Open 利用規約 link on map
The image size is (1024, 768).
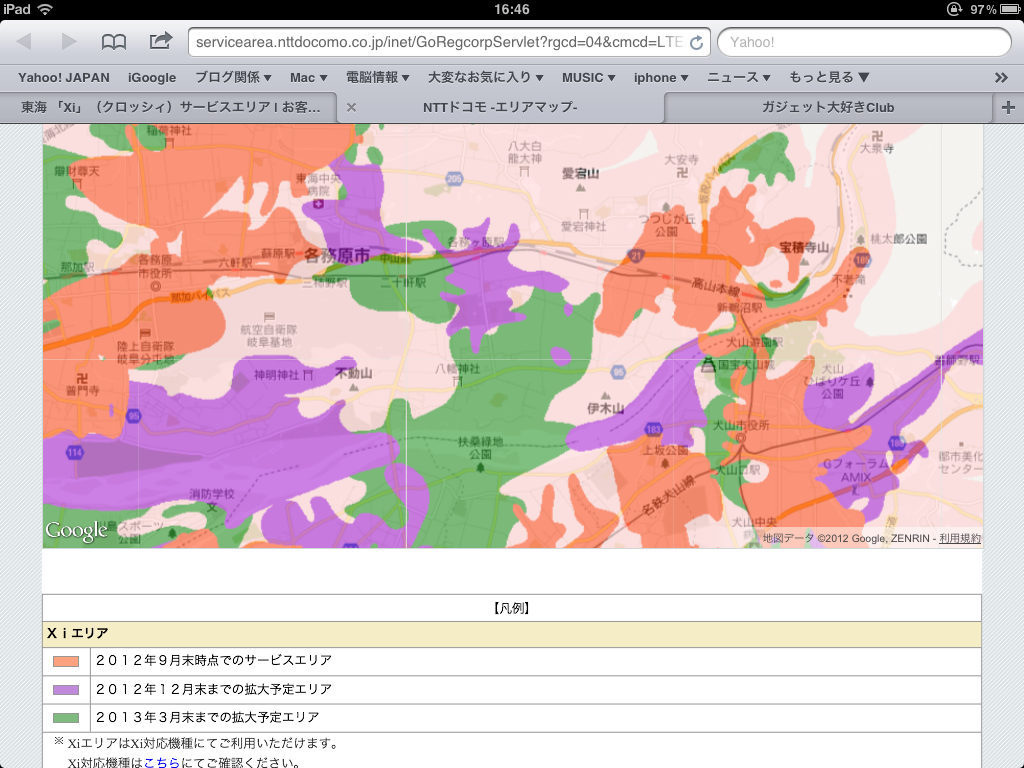coord(960,538)
